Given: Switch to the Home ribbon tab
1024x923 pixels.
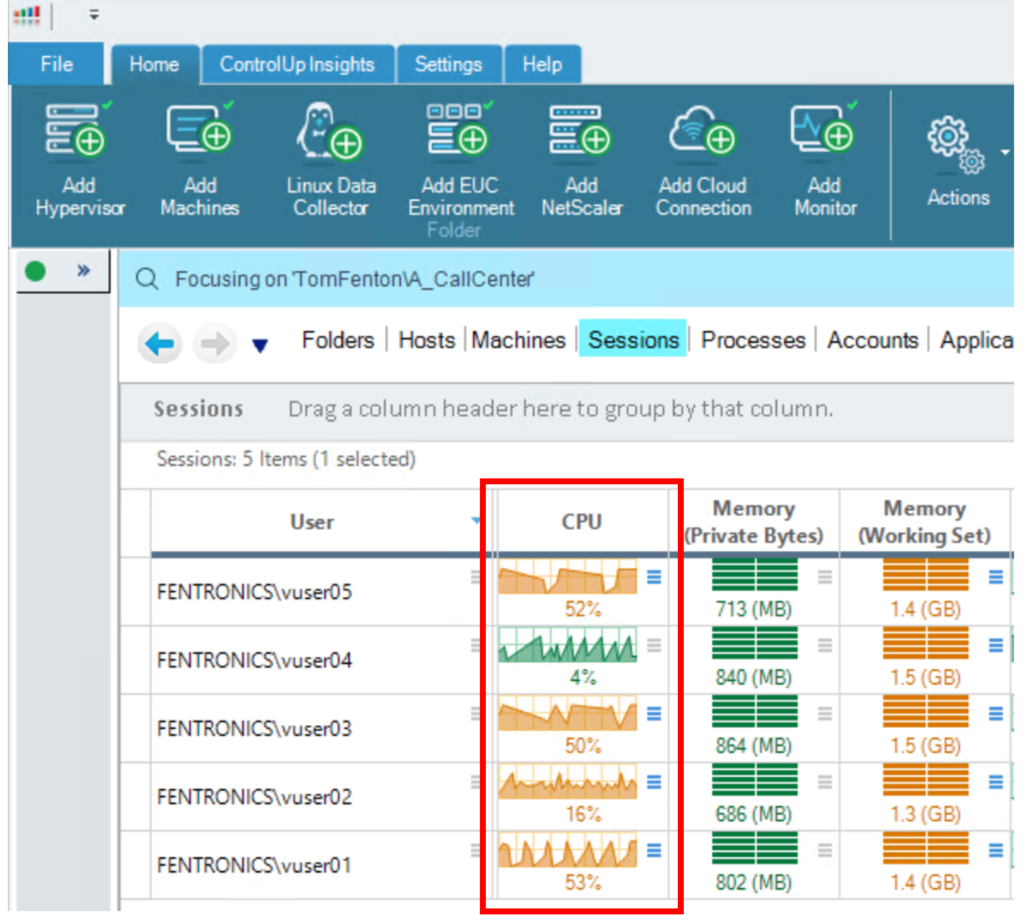Looking at the screenshot, I should click(154, 64).
